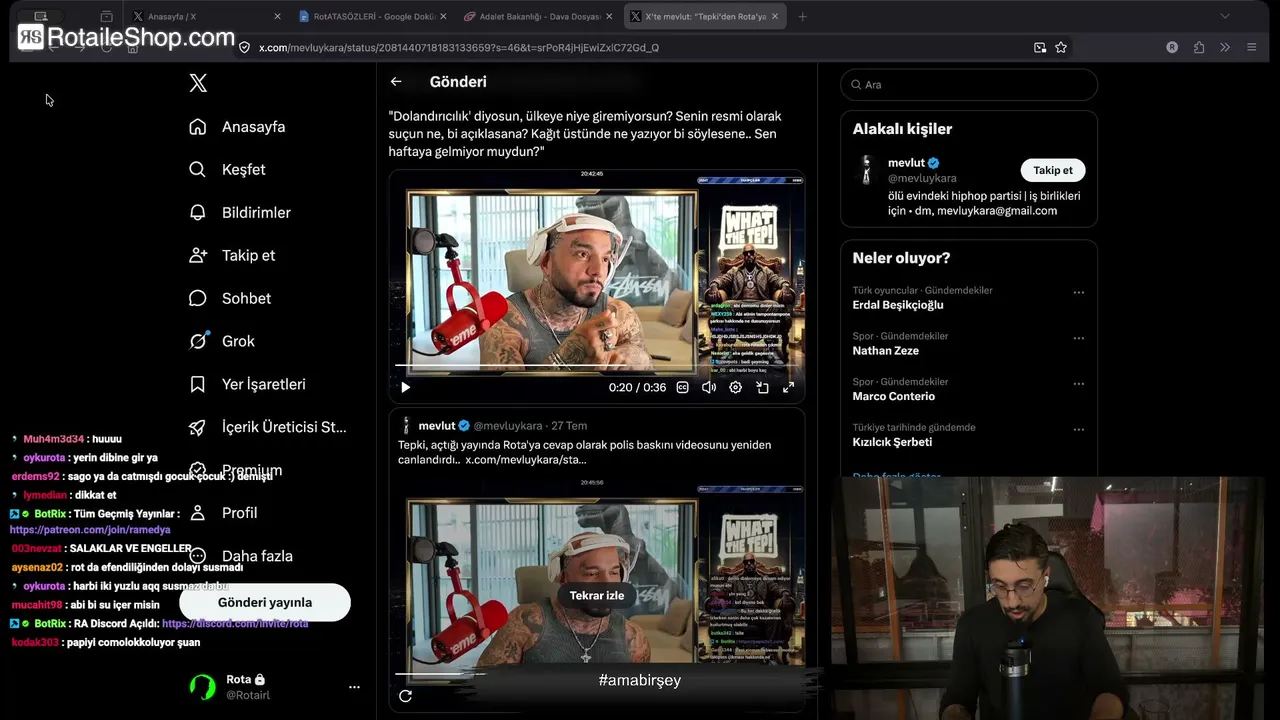1280x720 pixels.
Task: Mute the first video's volume
Action: click(709, 387)
